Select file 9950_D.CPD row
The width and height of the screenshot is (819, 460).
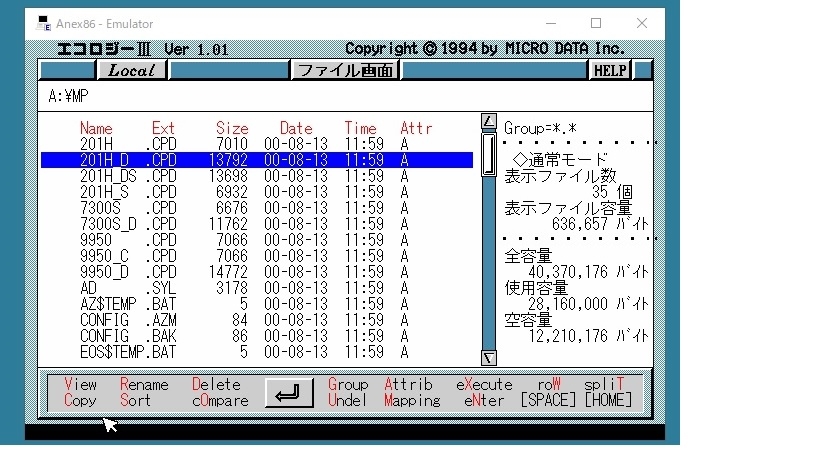coord(257,272)
